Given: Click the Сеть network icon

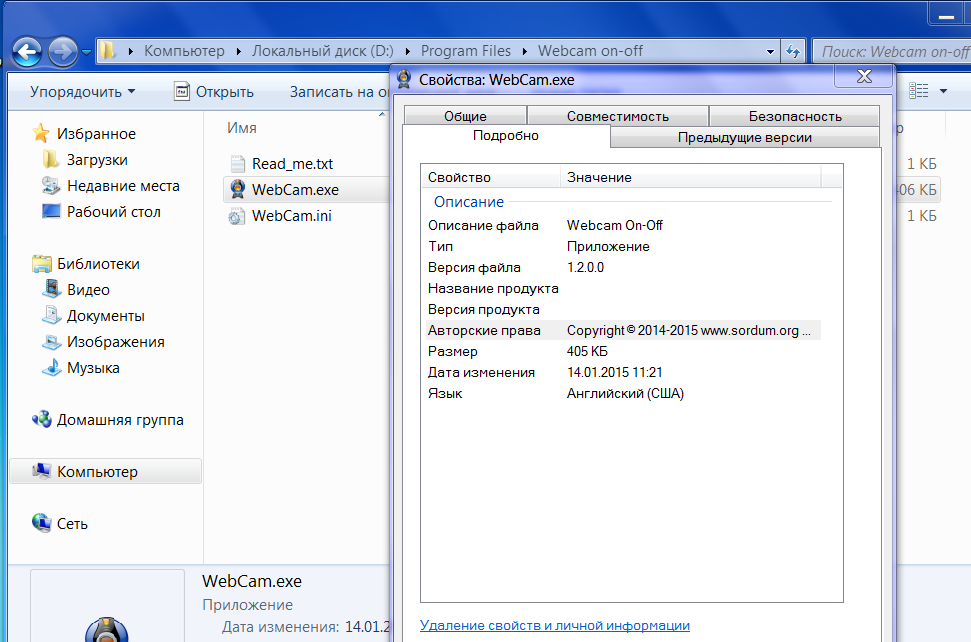Looking at the screenshot, I should coord(42,524).
